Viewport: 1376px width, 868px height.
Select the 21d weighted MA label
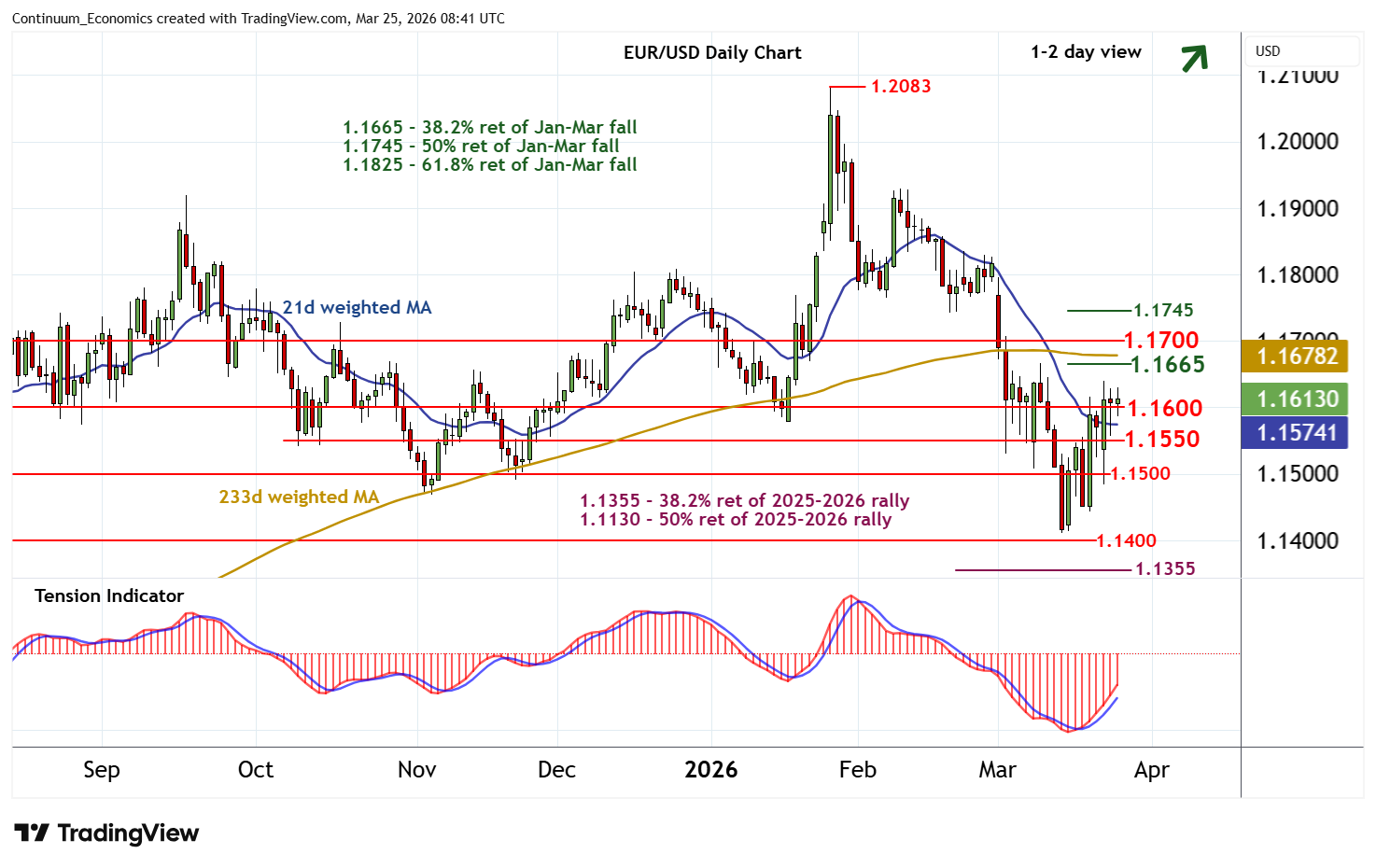[357, 307]
